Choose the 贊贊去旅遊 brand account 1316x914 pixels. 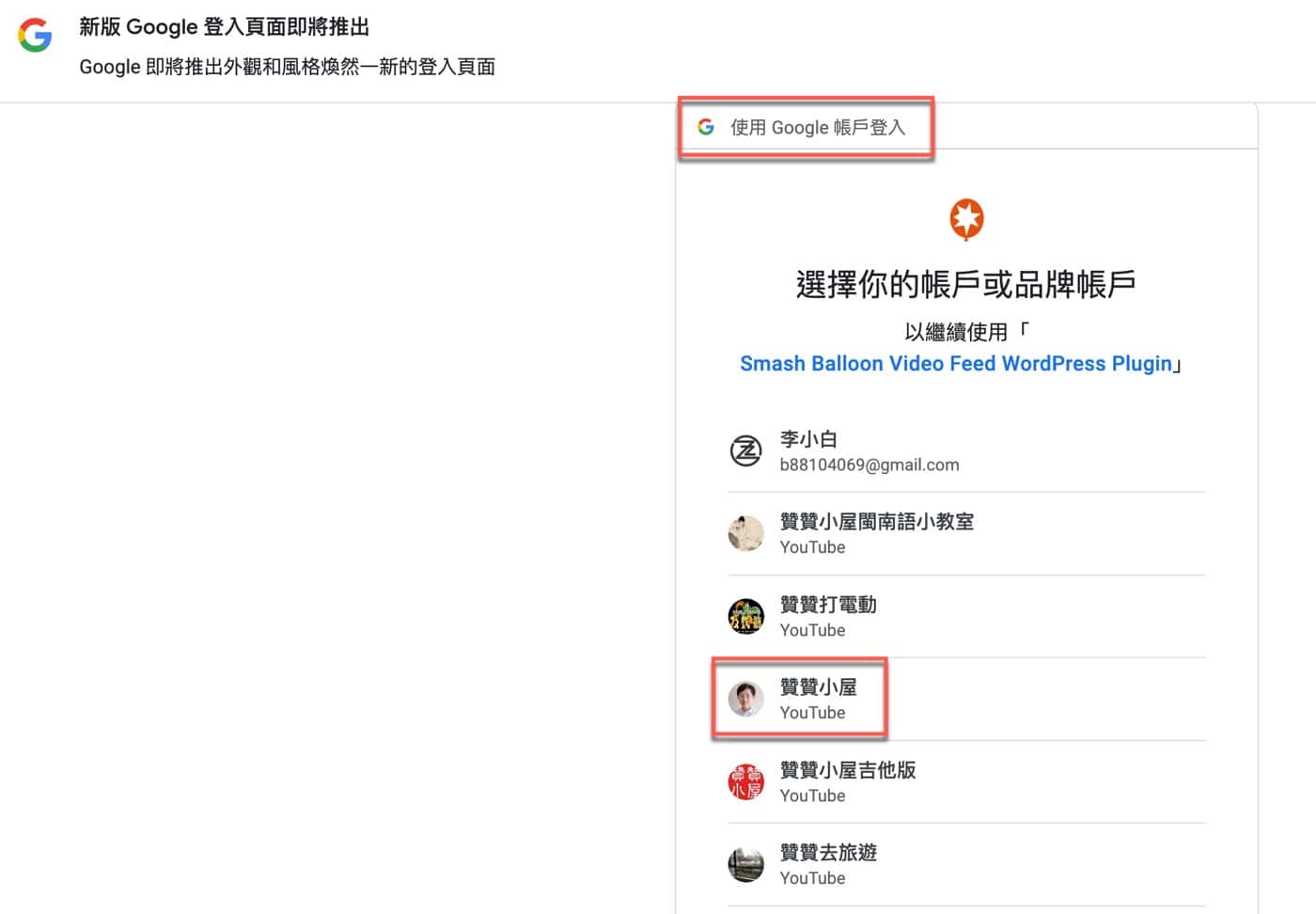tap(966, 864)
